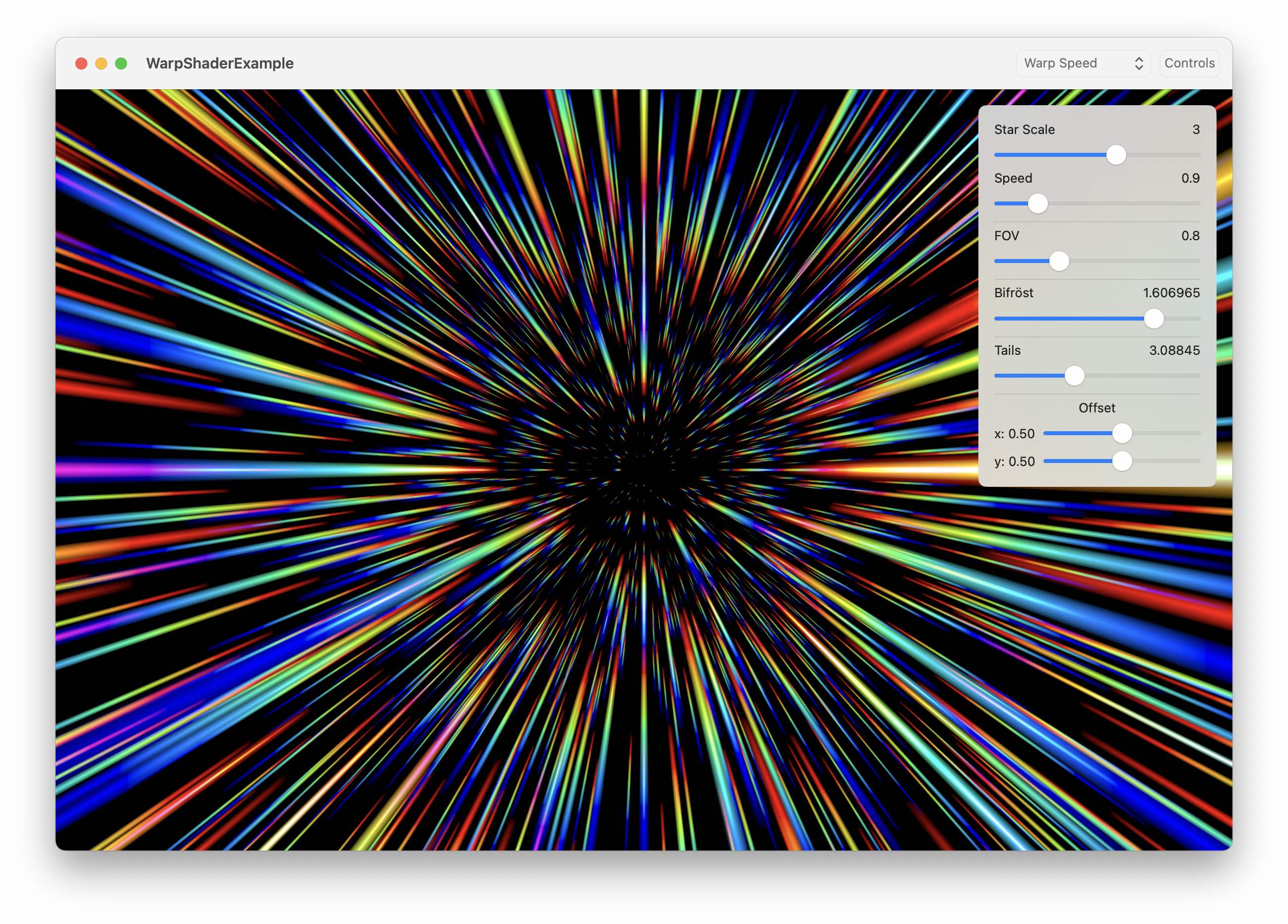Click the y: 0.50 offset label
Viewport: 1288px width, 924px height.
pyautogui.click(x=1014, y=462)
